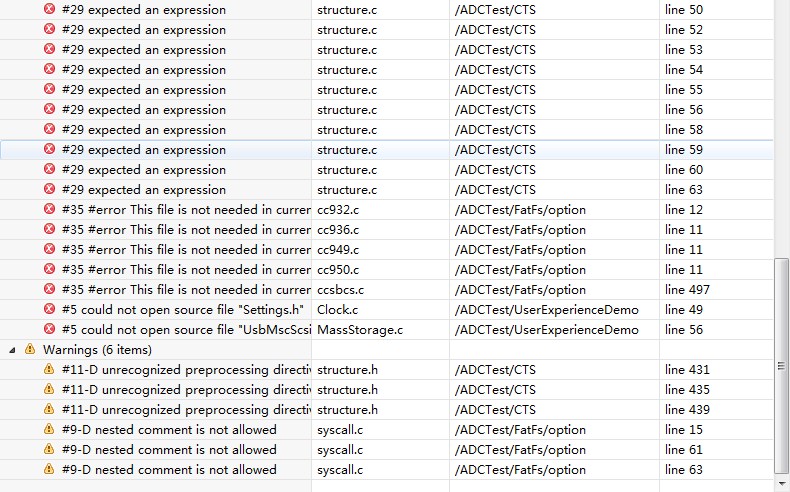The width and height of the screenshot is (790, 492).
Task: Click the cc950.c resource cell
Action: click(338, 270)
